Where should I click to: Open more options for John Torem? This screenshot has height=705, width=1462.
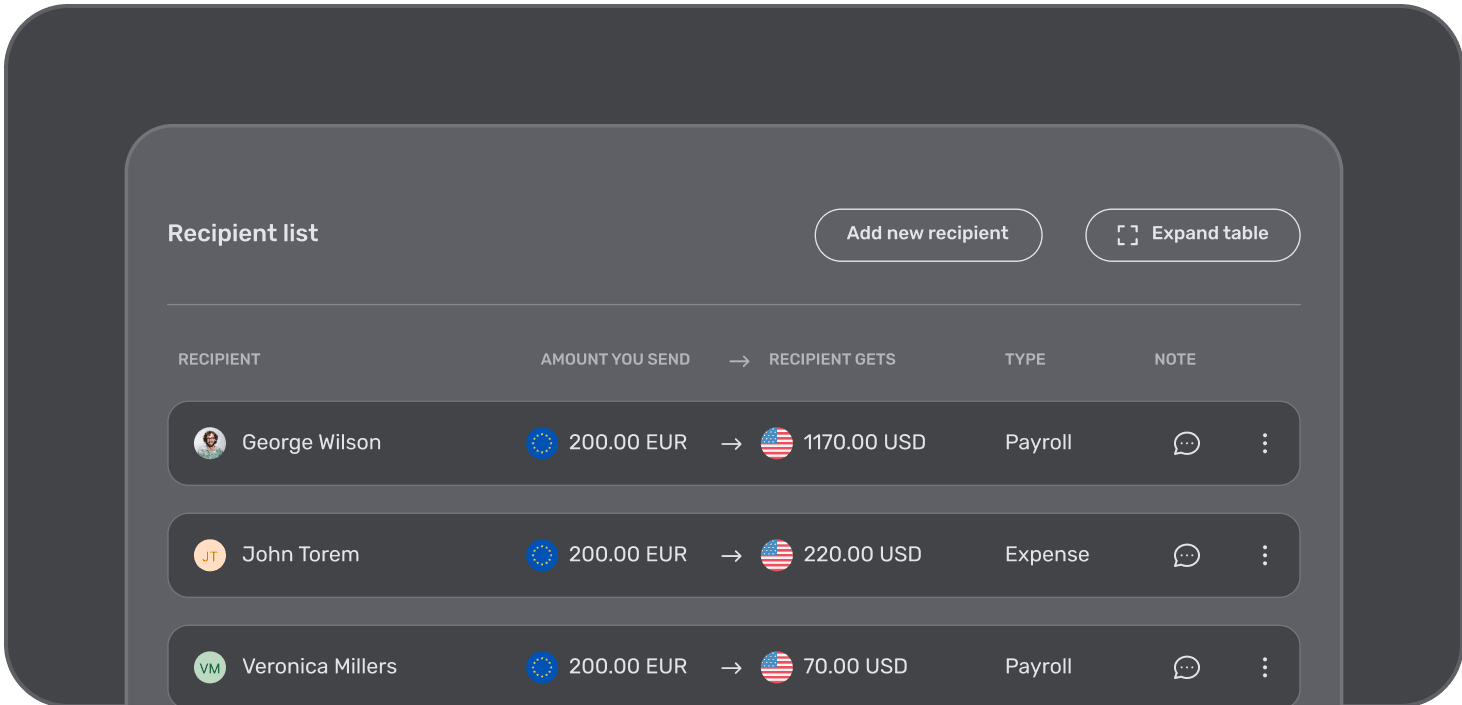coord(1265,555)
